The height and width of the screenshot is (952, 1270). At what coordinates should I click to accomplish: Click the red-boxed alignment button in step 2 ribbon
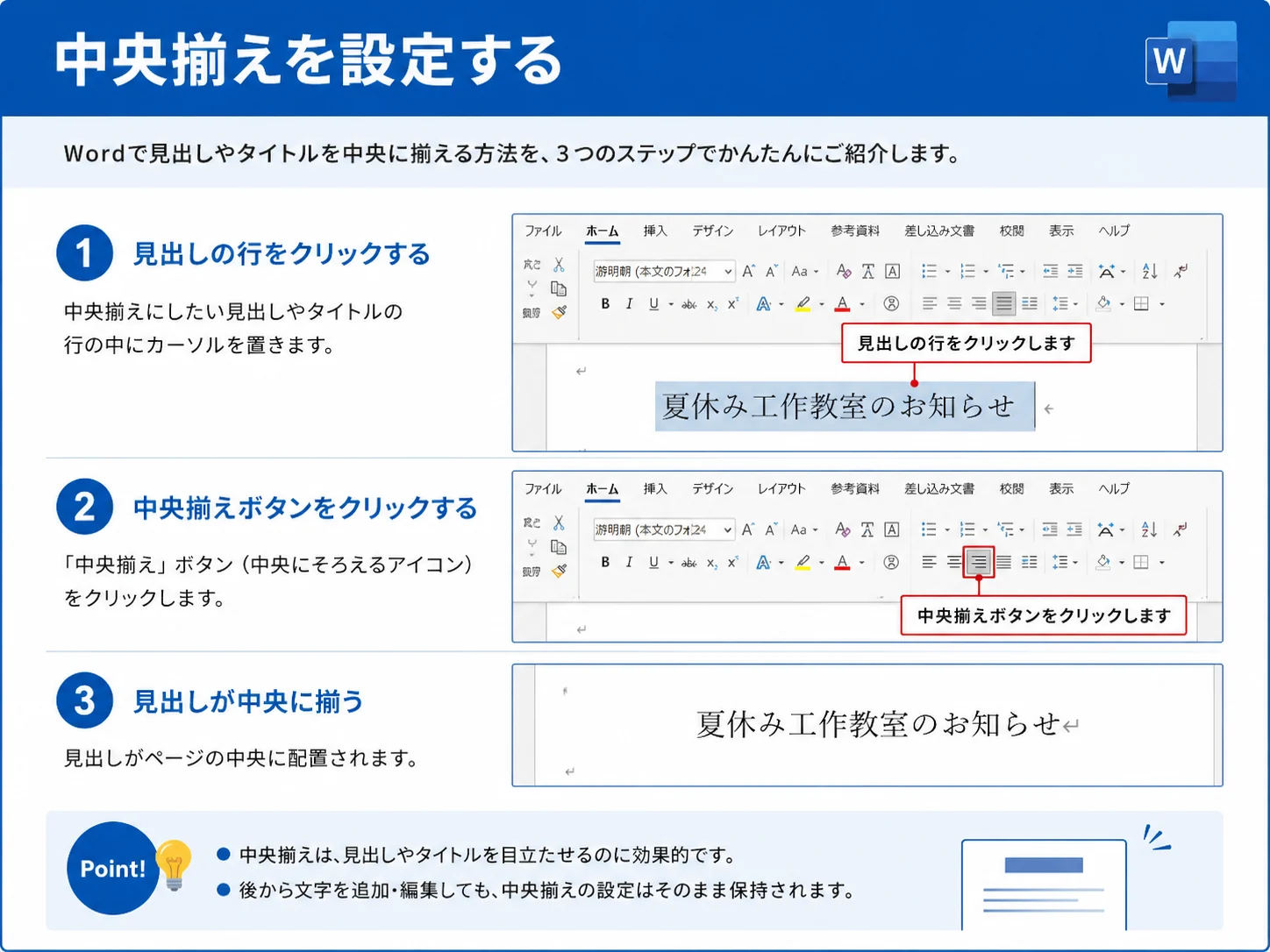point(979,562)
